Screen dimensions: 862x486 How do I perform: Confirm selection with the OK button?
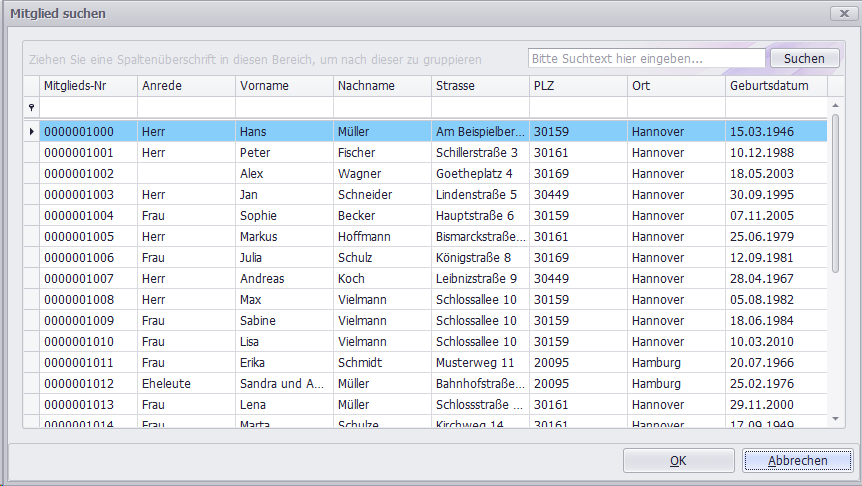678,461
